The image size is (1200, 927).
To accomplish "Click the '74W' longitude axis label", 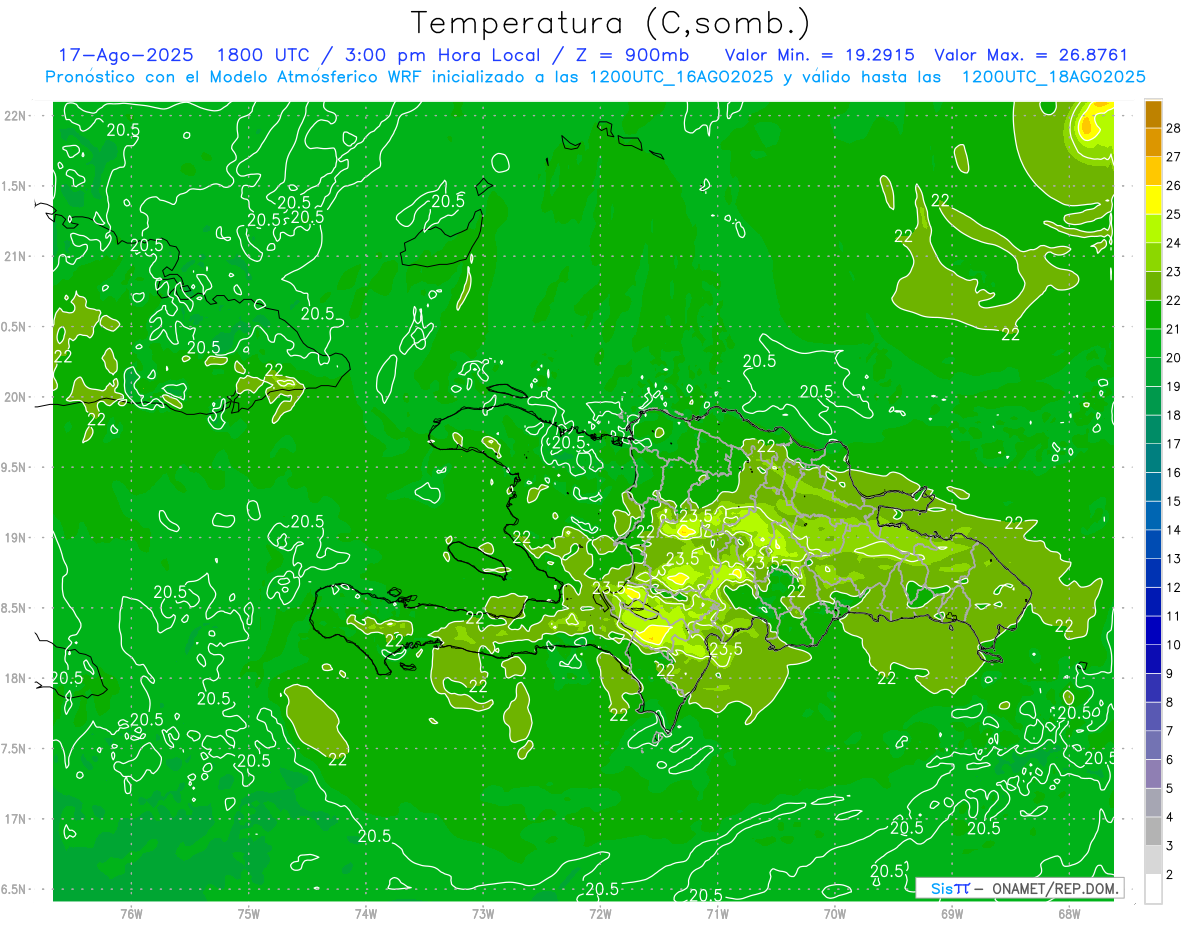I will 366,914.
